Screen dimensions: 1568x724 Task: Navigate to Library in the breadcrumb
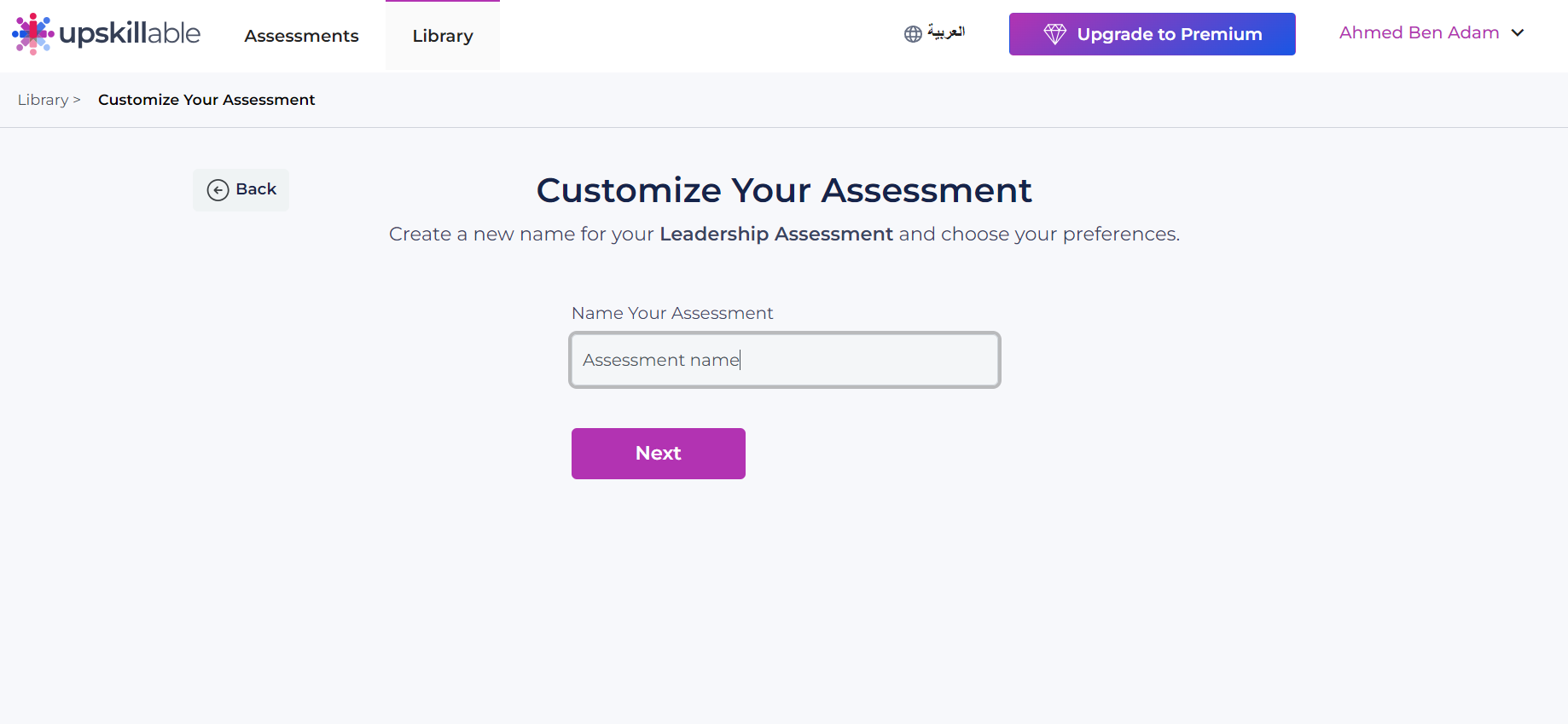pyautogui.click(x=44, y=100)
